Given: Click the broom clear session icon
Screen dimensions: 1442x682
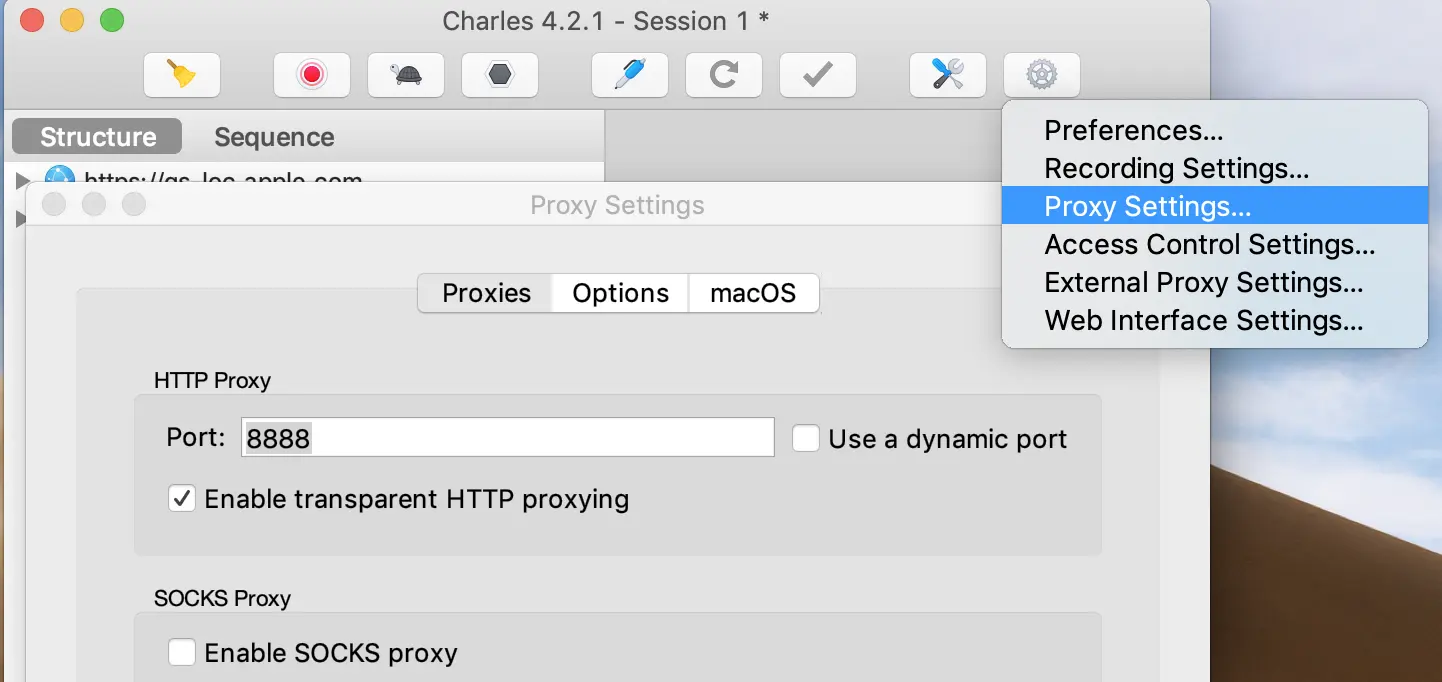Looking at the screenshot, I should 181,75.
